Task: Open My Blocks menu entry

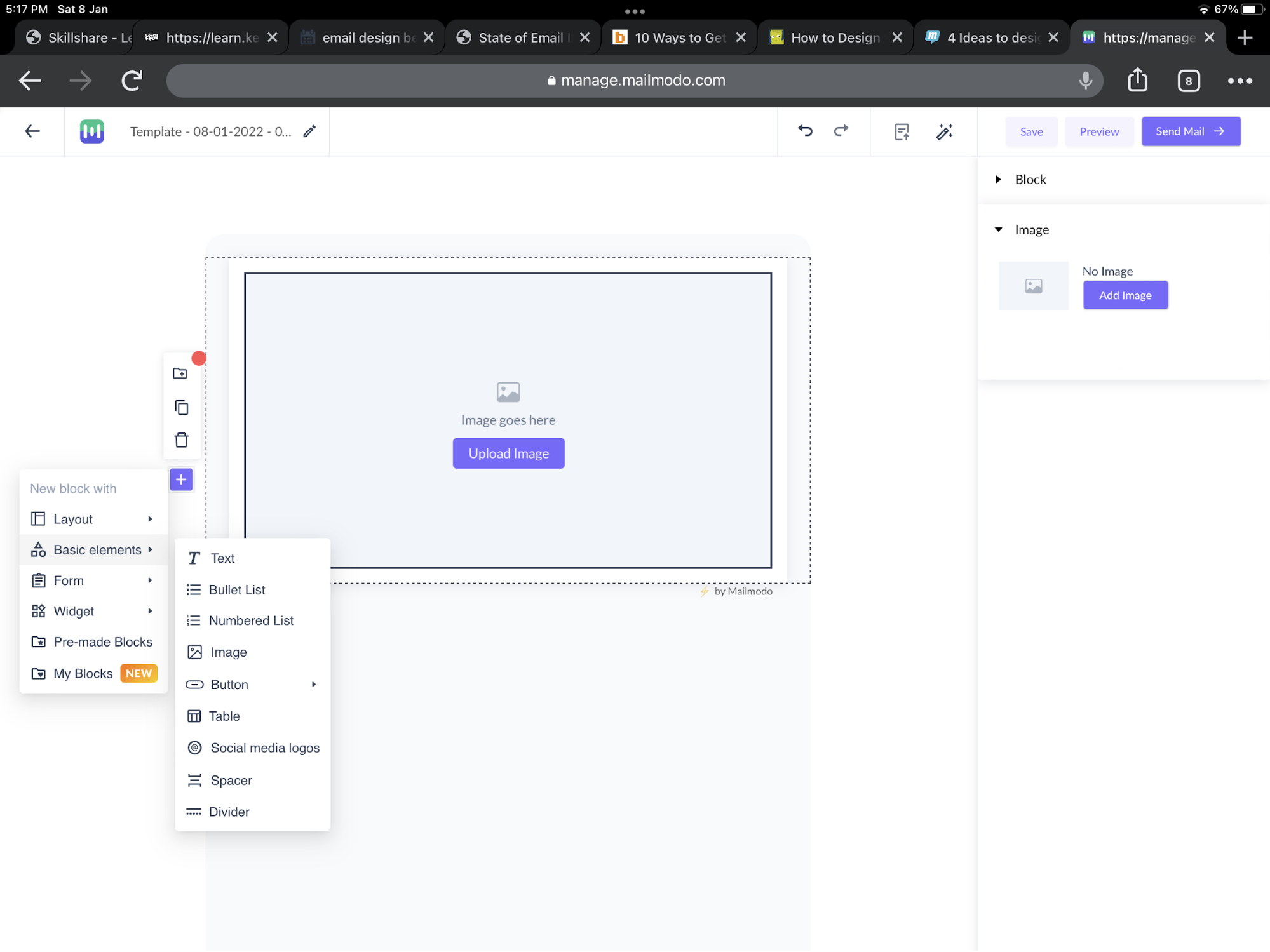Action: click(93, 673)
